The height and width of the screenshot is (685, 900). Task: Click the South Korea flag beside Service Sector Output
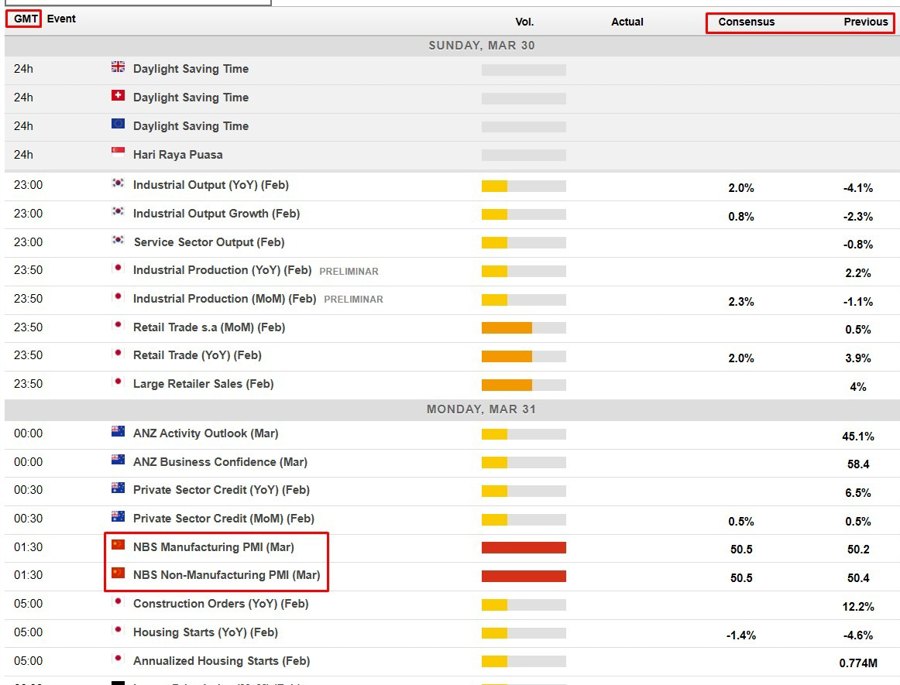118,242
